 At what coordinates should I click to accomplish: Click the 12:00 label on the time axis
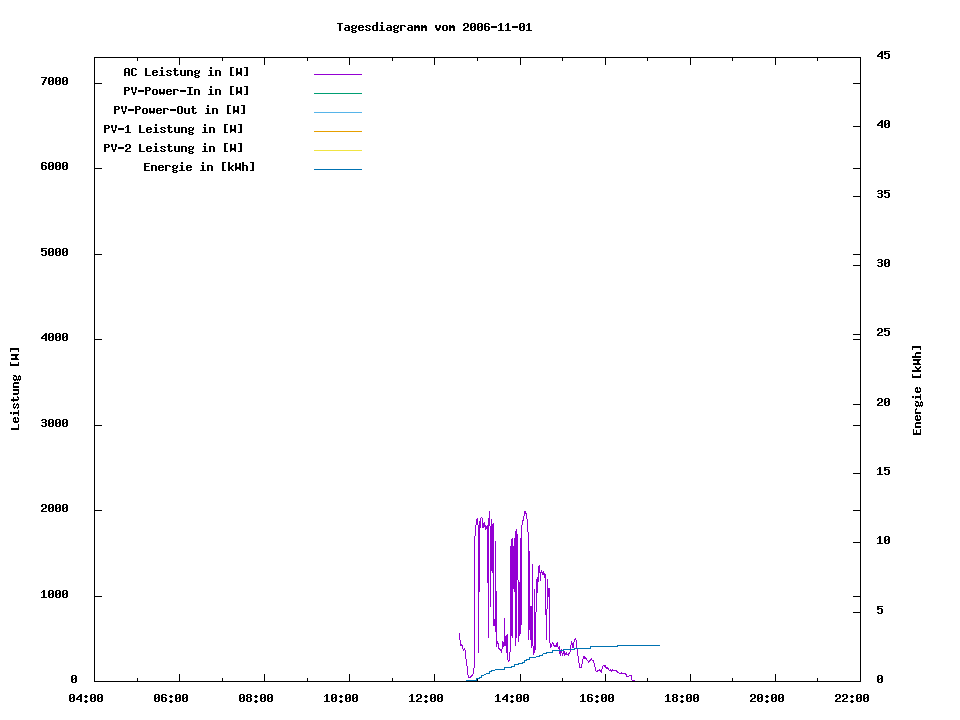coord(427,698)
